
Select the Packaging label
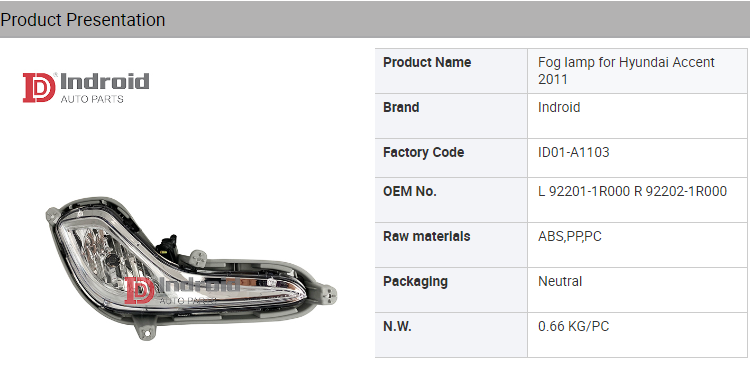pyautogui.click(x=415, y=281)
